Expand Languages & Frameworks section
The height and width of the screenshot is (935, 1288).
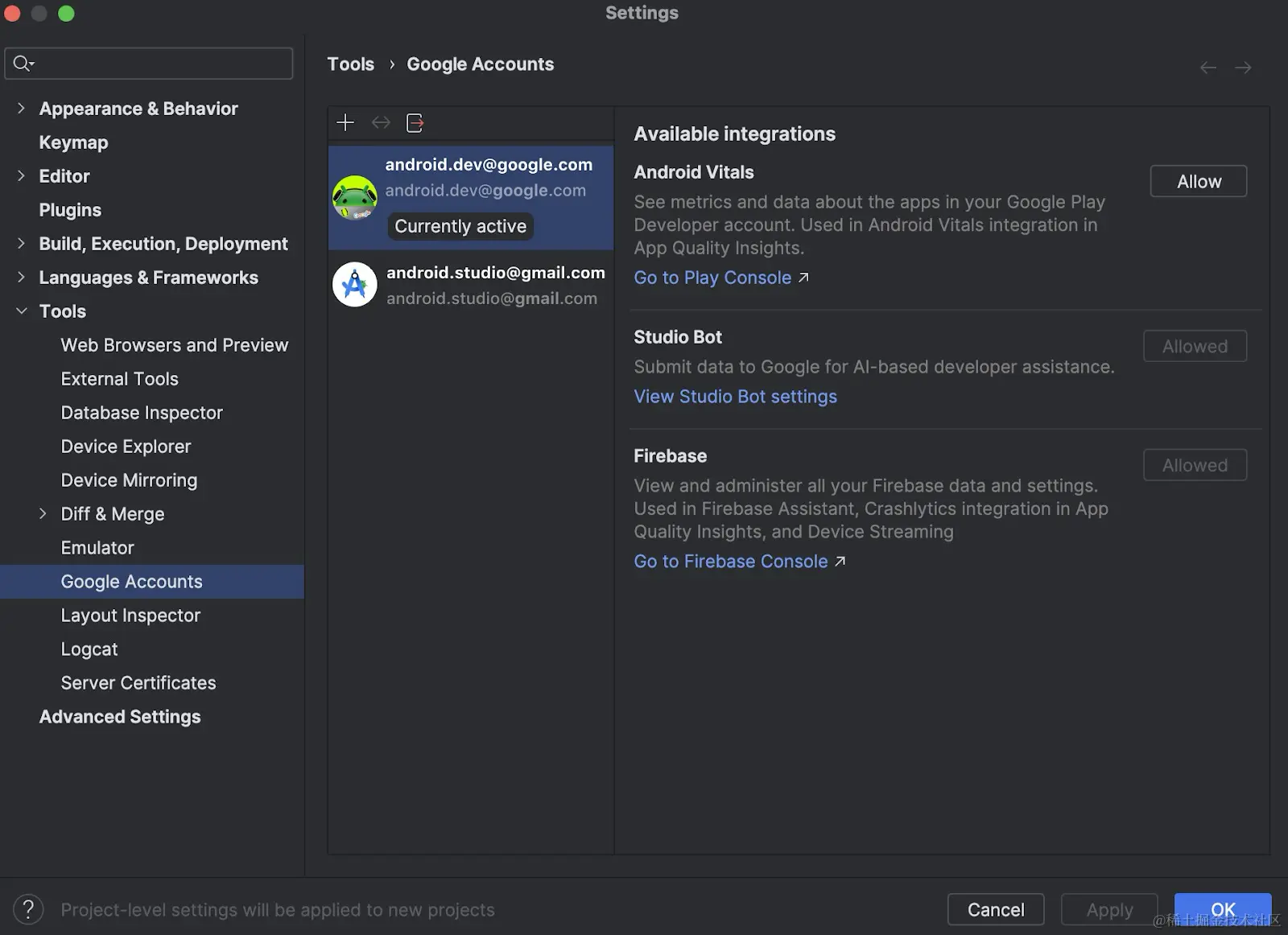(x=22, y=277)
